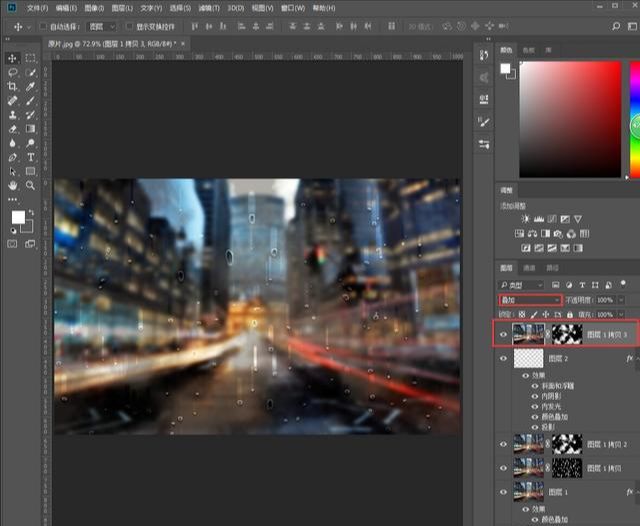The image size is (640, 526).
Task: Open the 滤镜(T) menu
Action: [209, 8]
